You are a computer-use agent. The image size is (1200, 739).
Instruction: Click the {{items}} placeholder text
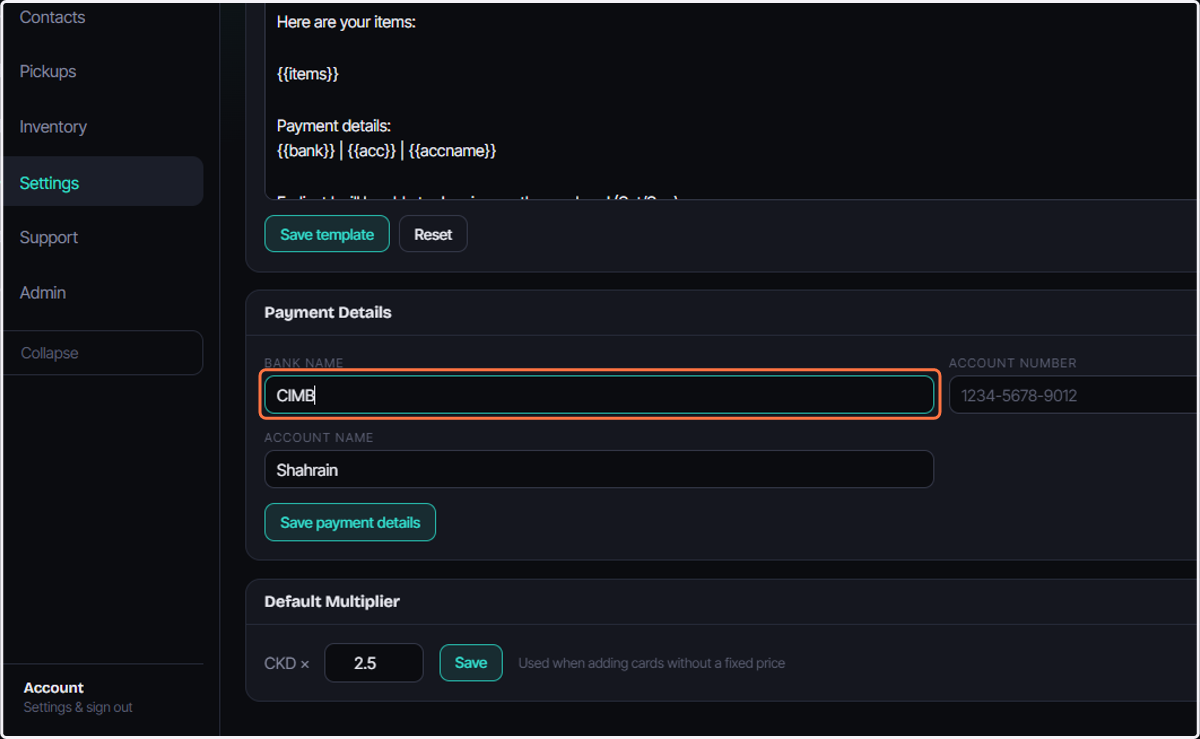(308, 74)
